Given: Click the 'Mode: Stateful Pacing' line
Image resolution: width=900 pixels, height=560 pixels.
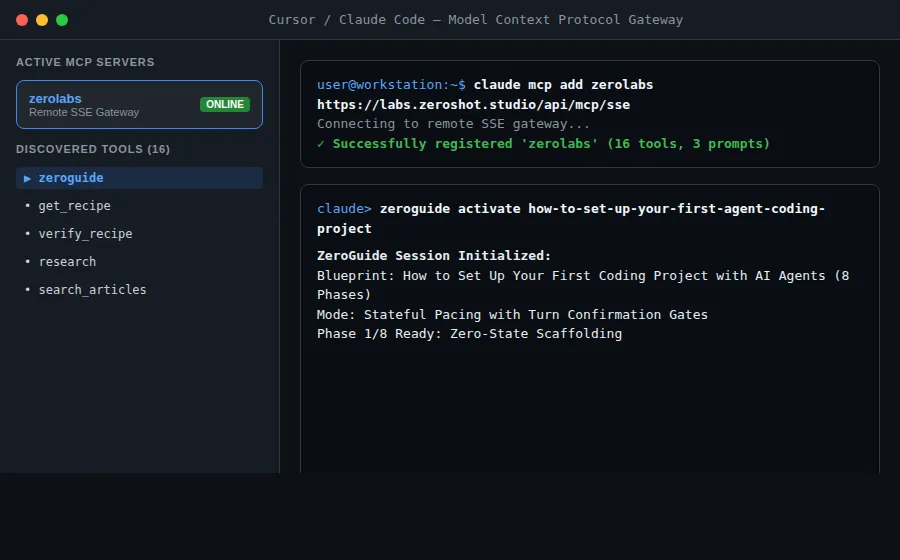Looking at the screenshot, I should pyautogui.click(x=512, y=315).
